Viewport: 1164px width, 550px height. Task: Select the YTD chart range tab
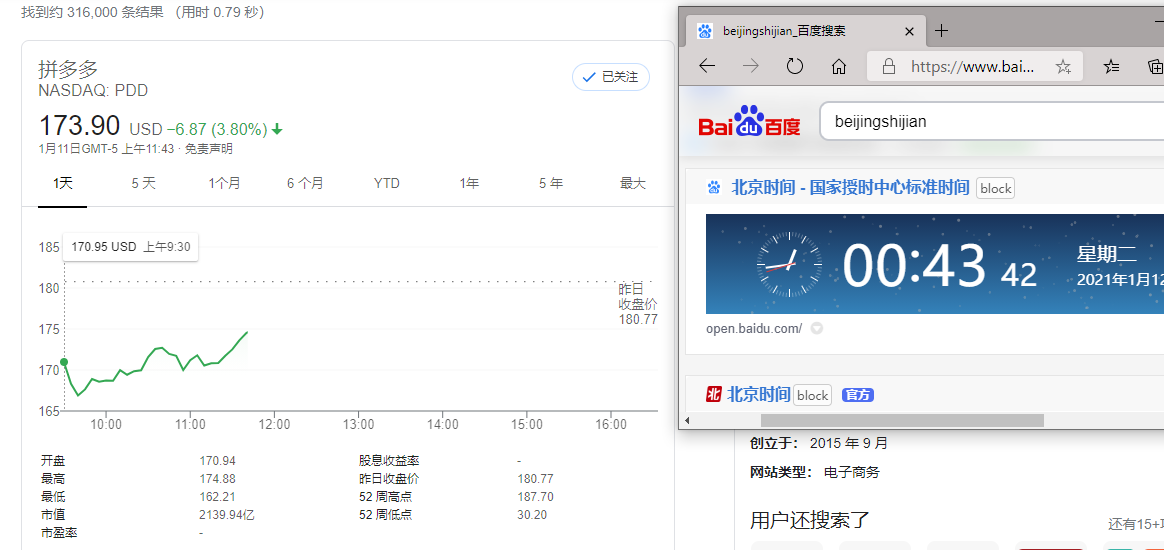(387, 183)
